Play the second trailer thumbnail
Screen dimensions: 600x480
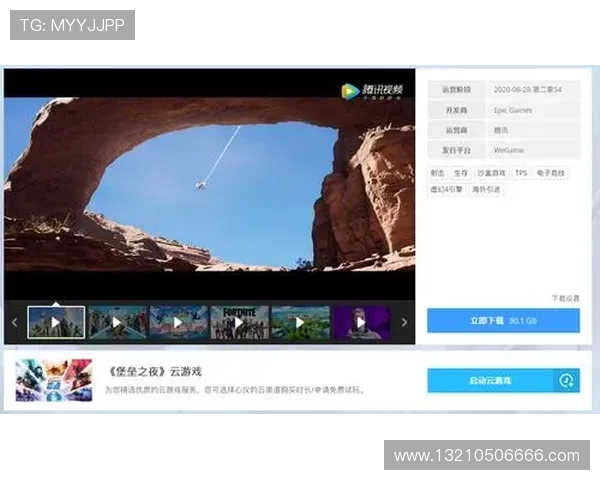[x=117, y=322]
